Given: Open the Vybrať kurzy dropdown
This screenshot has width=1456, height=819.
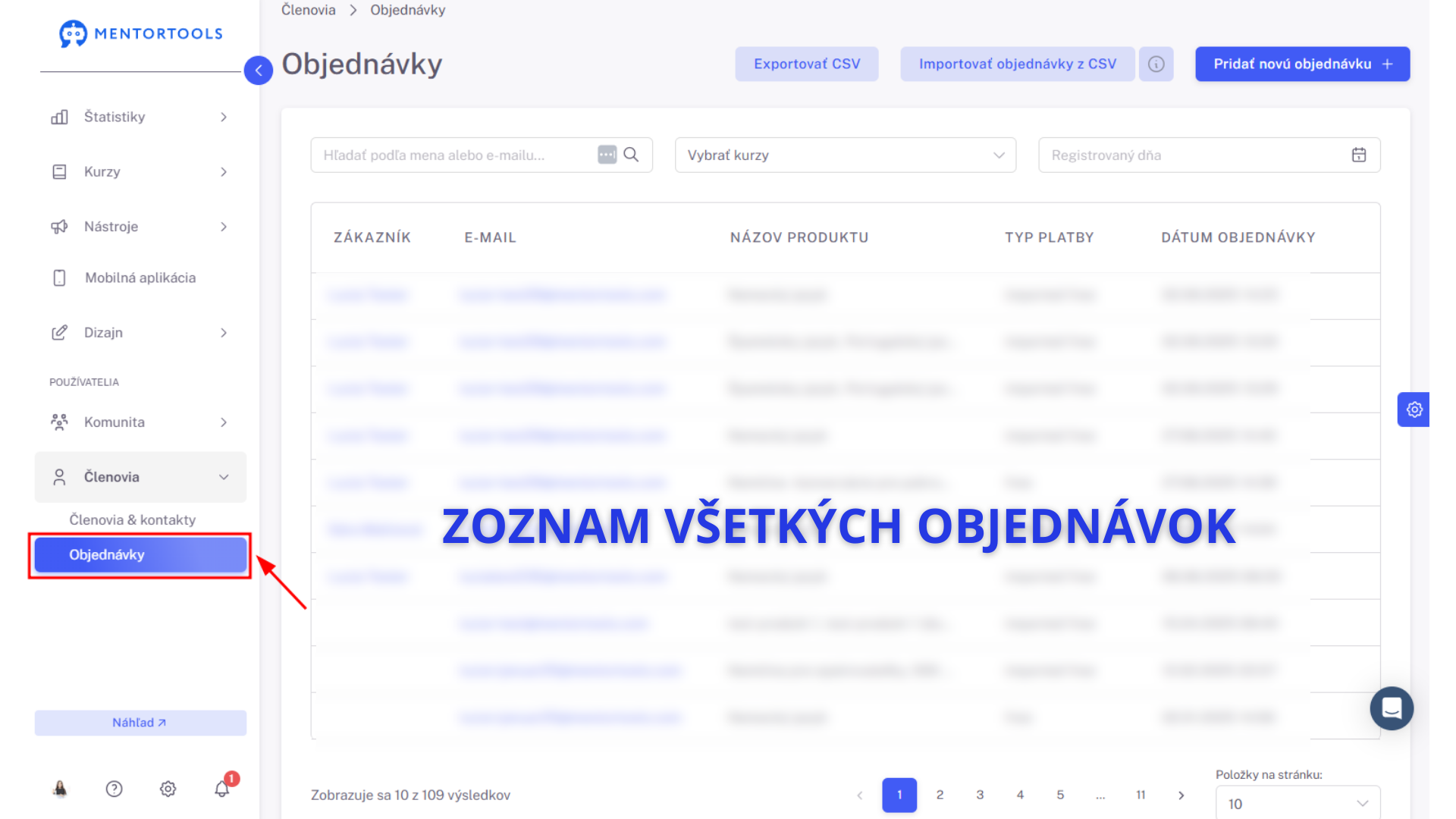Looking at the screenshot, I should [x=845, y=155].
